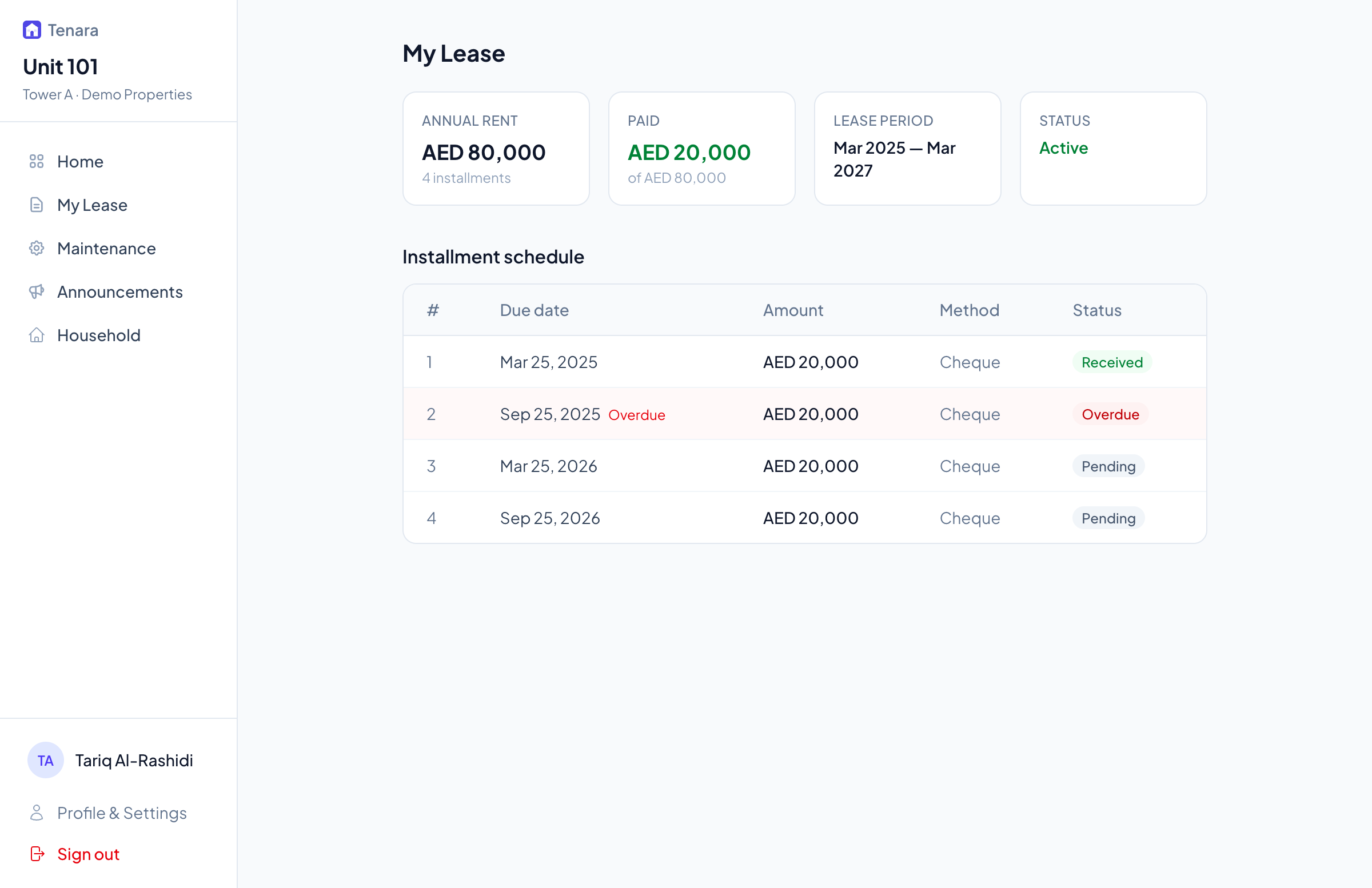Select the Unit 101 heading

coord(60,66)
